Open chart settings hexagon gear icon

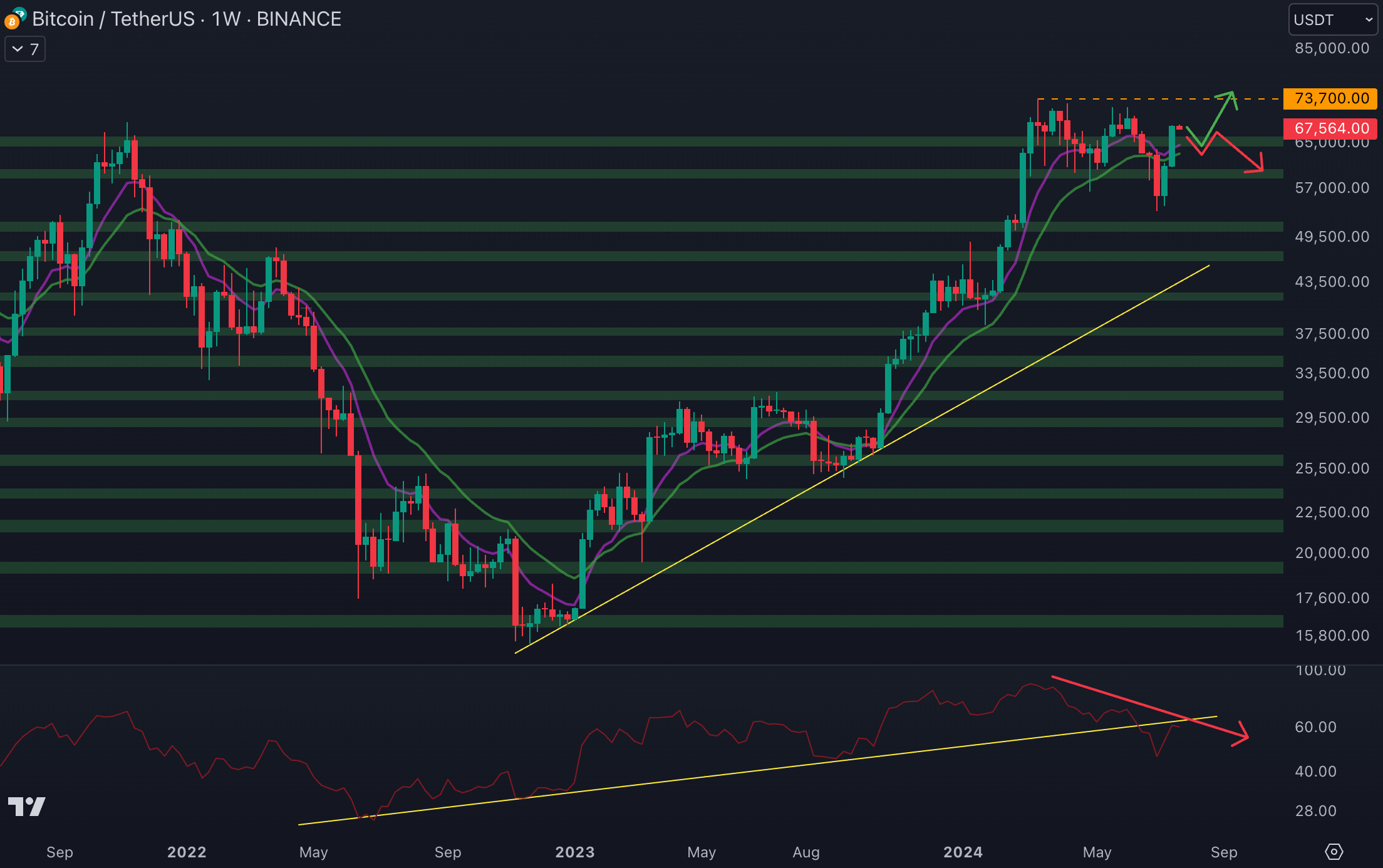pos(1334,852)
